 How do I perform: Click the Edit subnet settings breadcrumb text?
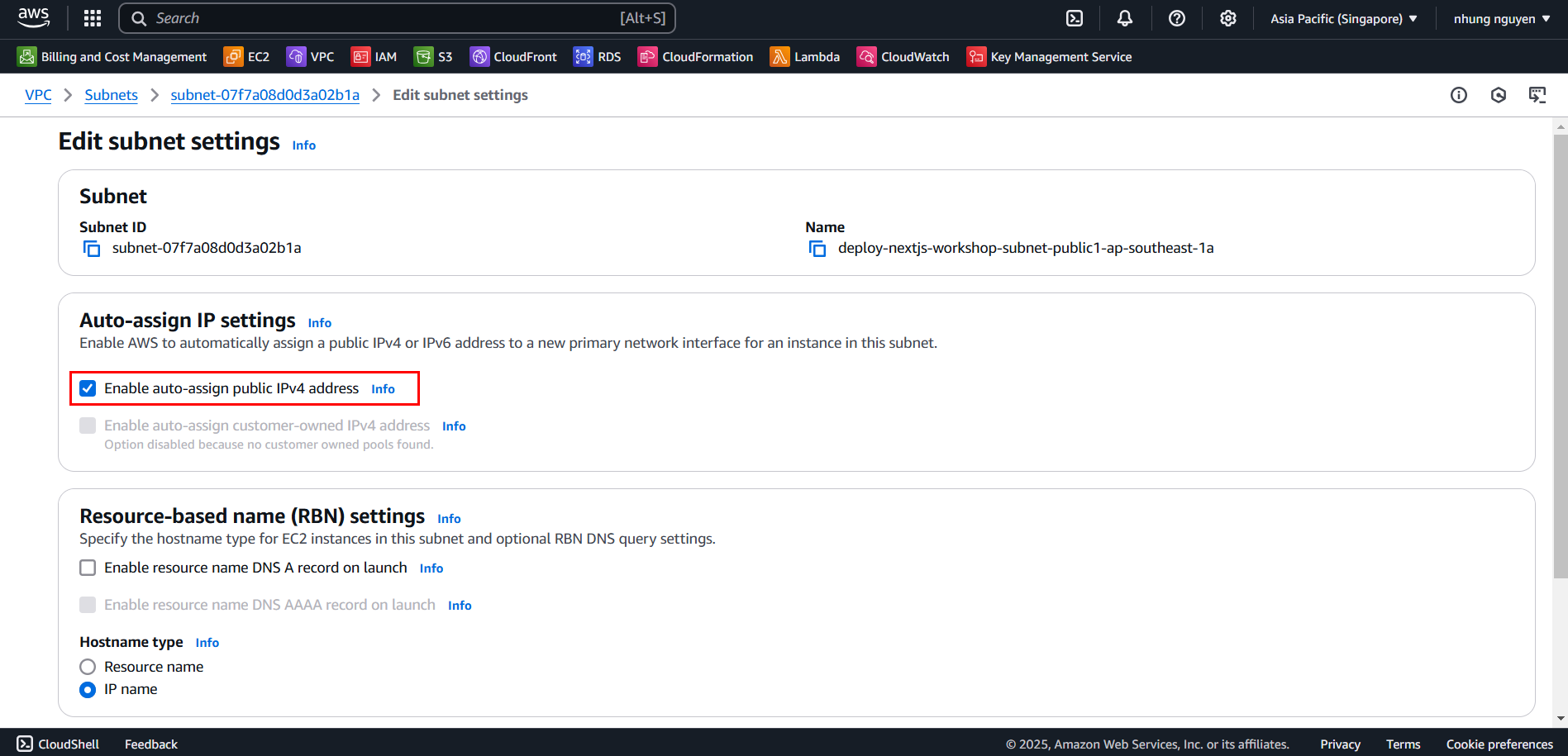click(x=460, y=95)
